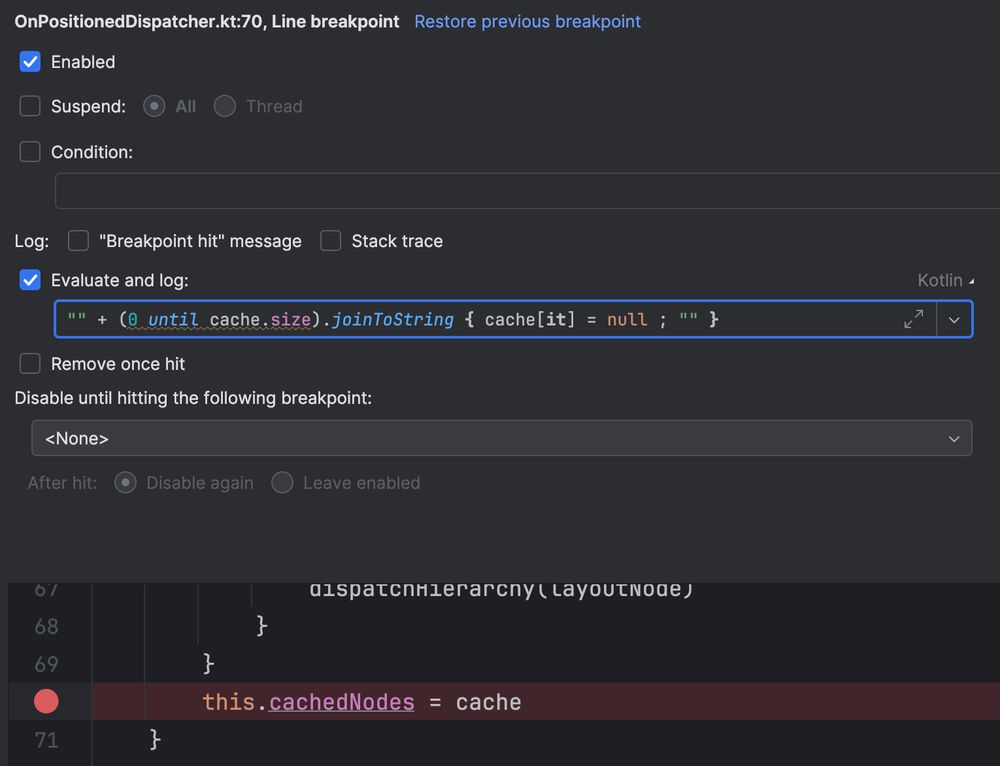
Task: Tick the Remove once hit checkbox
Action: [x=31, y=364]
